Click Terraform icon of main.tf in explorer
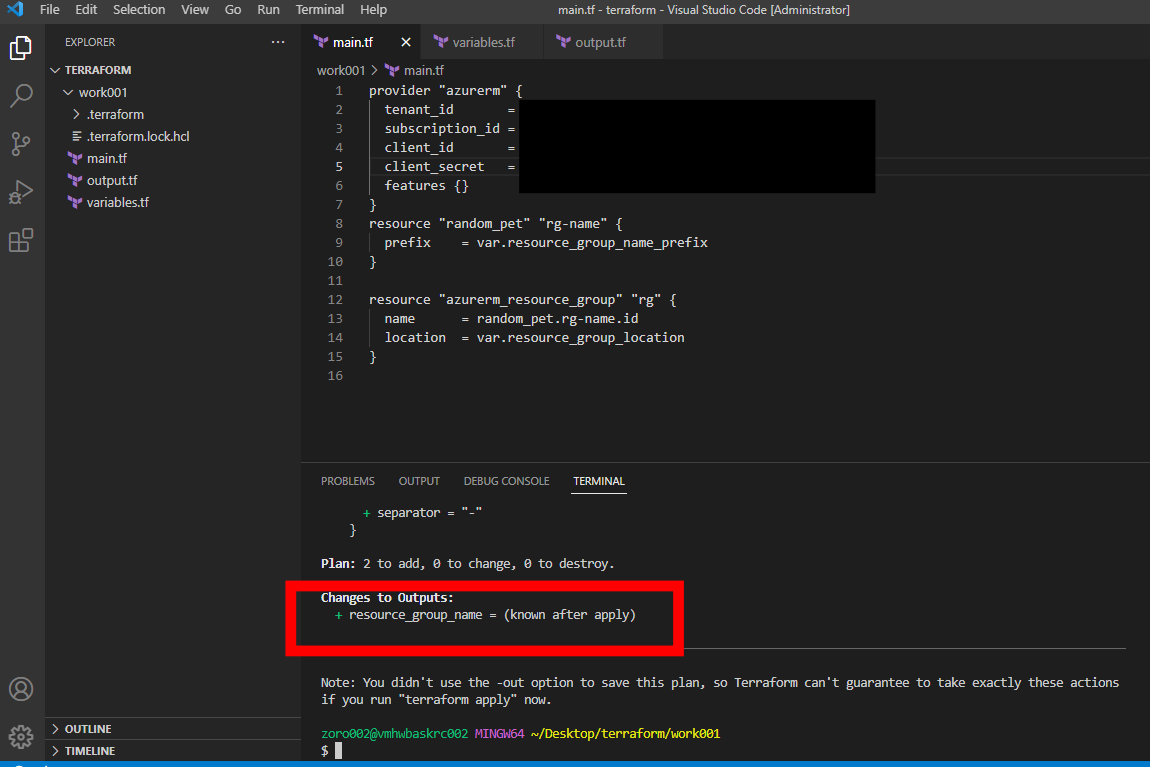Image resolution: width=1150 pixels, height=767 pixels. pyautogui.click(x=75, y=158)
